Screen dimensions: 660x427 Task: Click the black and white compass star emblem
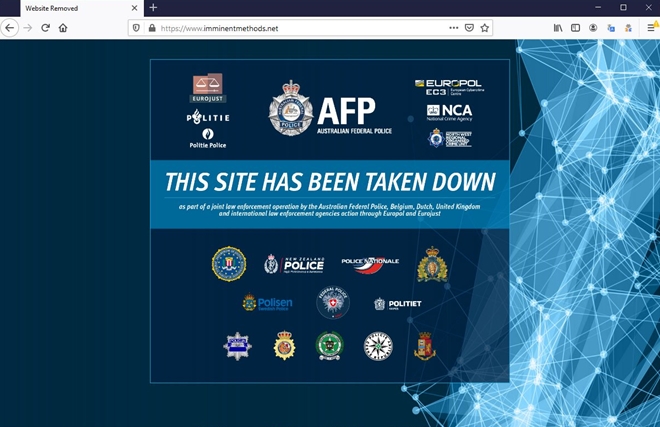tap(378, 346)
